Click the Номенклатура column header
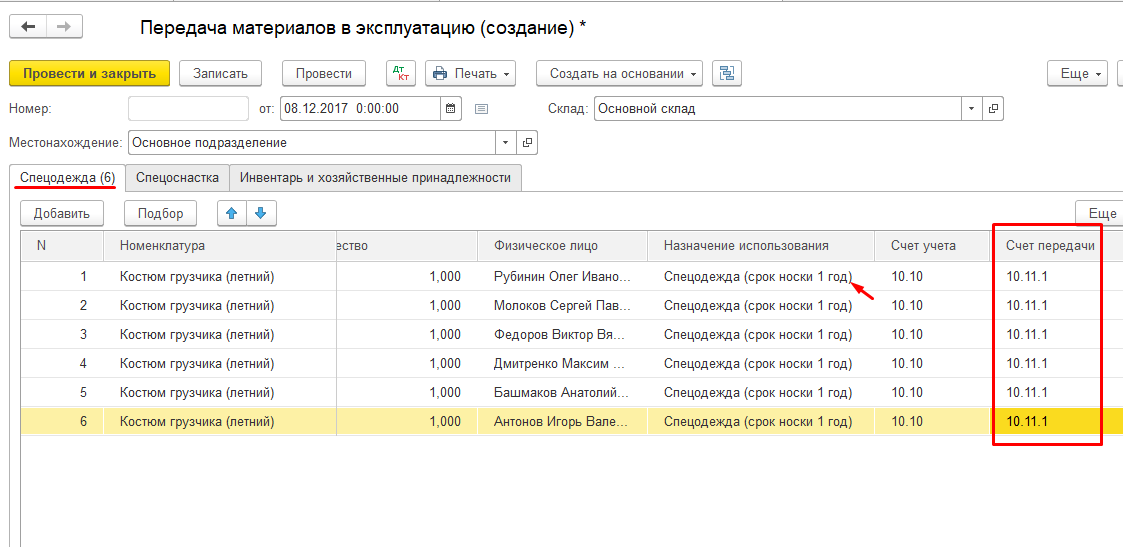Image resolution: width=1123 pixels, height=547 pixels. click(x=220, y=246)
